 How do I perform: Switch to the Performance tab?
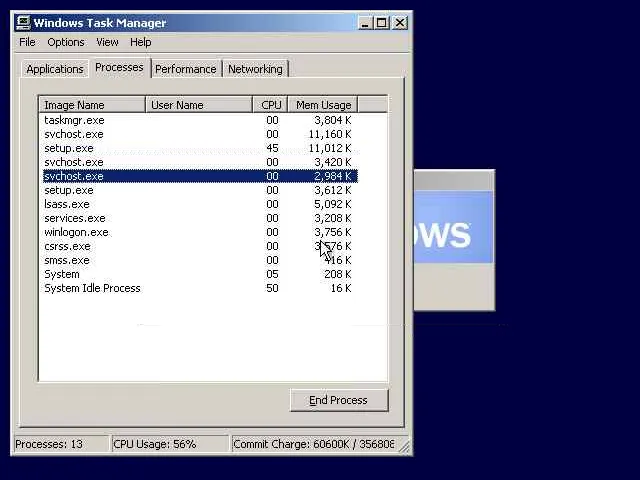coord(186,69)
